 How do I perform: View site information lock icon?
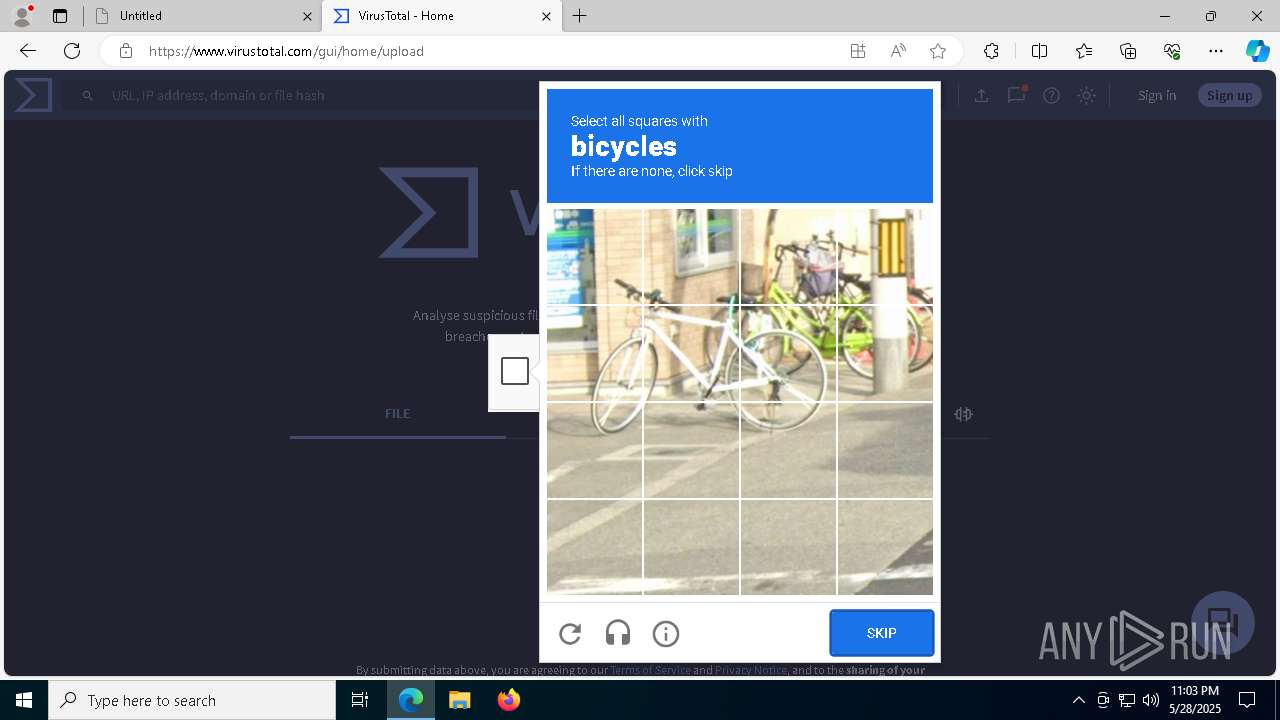tap(125, 51)
